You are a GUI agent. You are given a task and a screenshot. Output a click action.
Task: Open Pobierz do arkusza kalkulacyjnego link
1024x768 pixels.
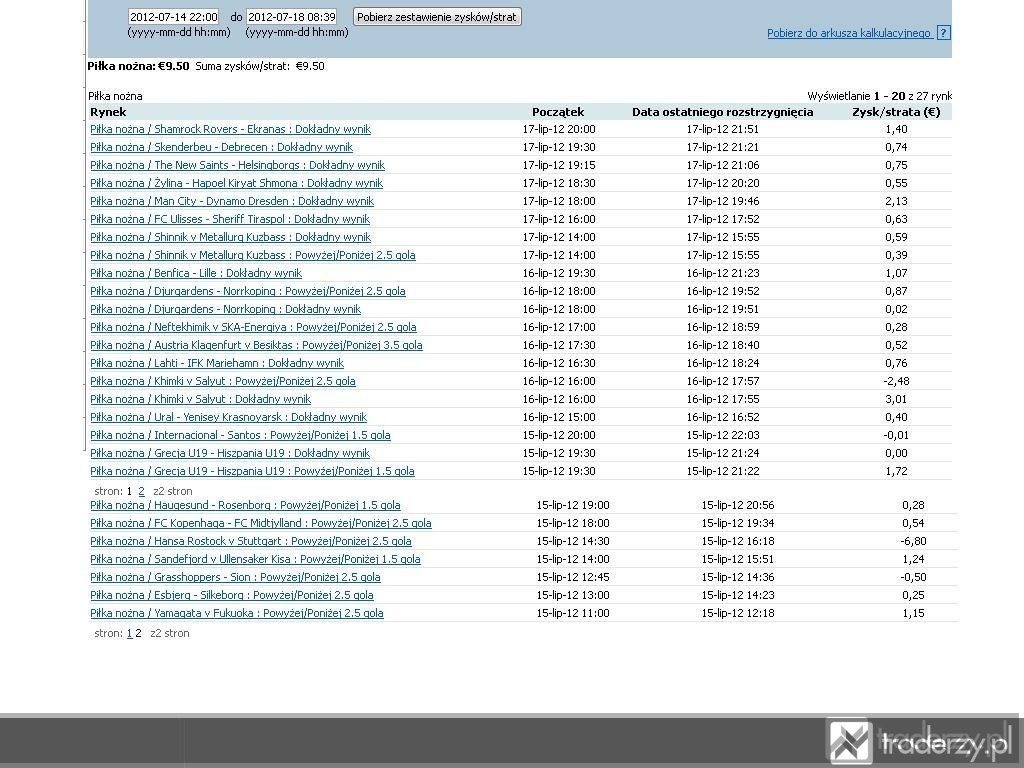pos(849,33)
